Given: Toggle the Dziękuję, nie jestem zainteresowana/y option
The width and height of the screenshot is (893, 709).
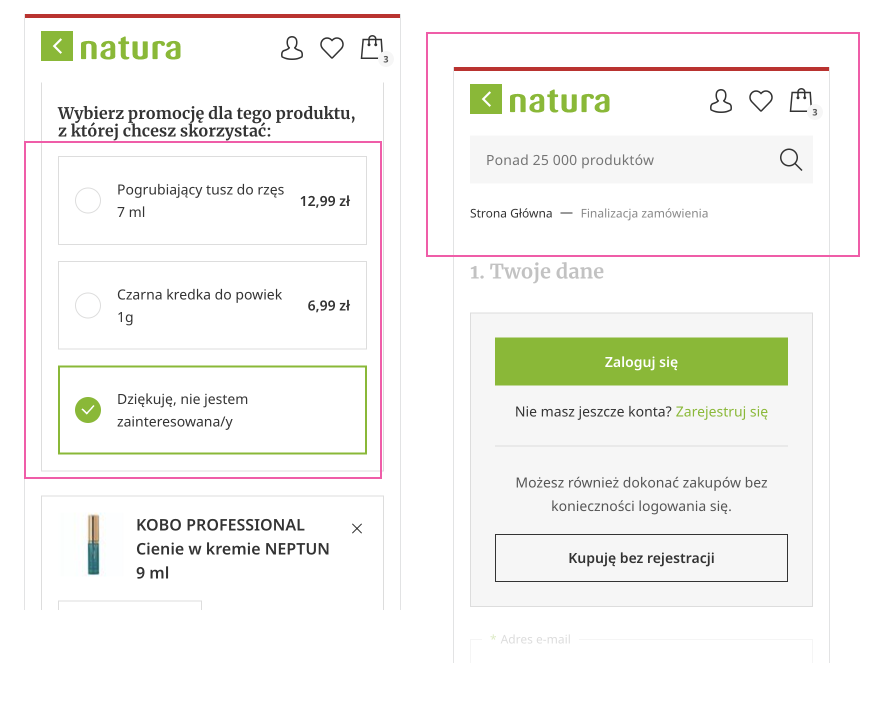Looking at the screenshot, I should [x=88, y=410].
